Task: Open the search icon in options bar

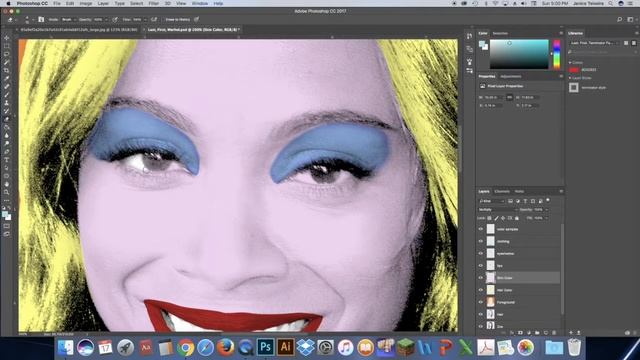Action: tap(620, 19)
